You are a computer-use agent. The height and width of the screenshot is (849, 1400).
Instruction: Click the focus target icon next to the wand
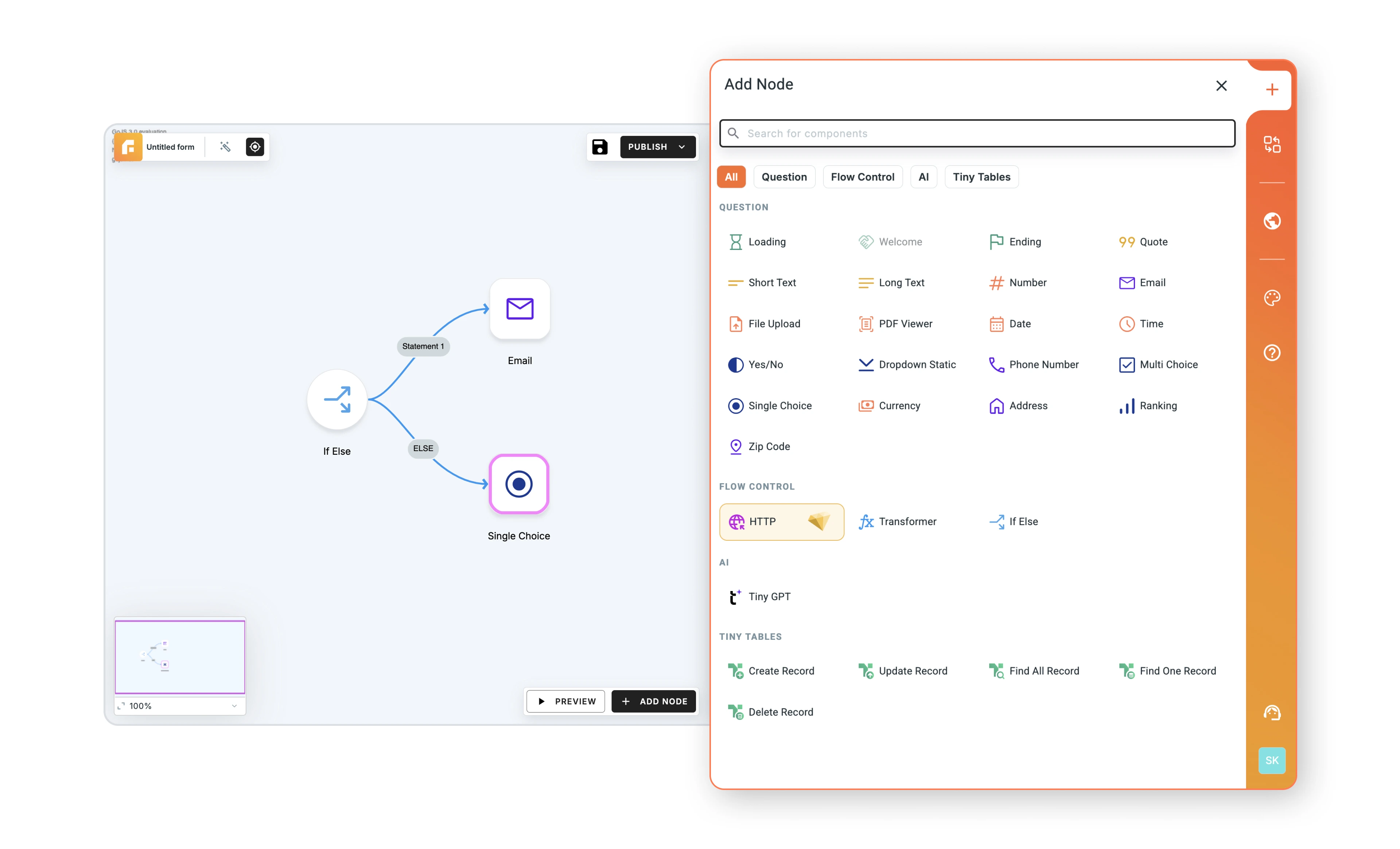point(254,146)
